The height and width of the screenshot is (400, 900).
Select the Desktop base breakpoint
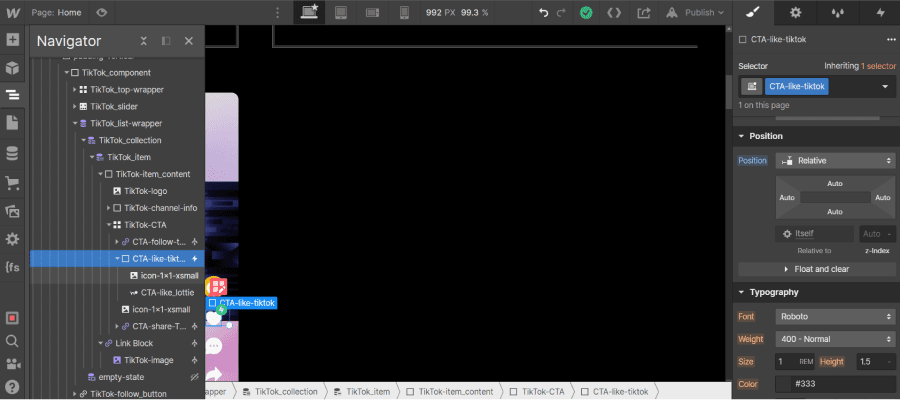point(309,12)
